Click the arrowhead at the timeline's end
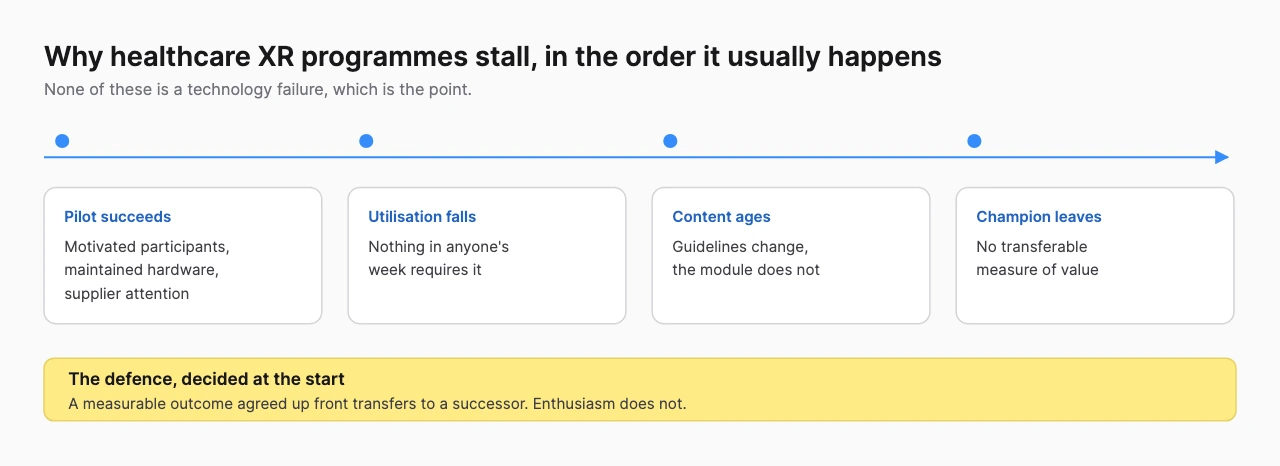Screen dimensions: 1280x466 pyautogui.click(x=1221, y=157)
